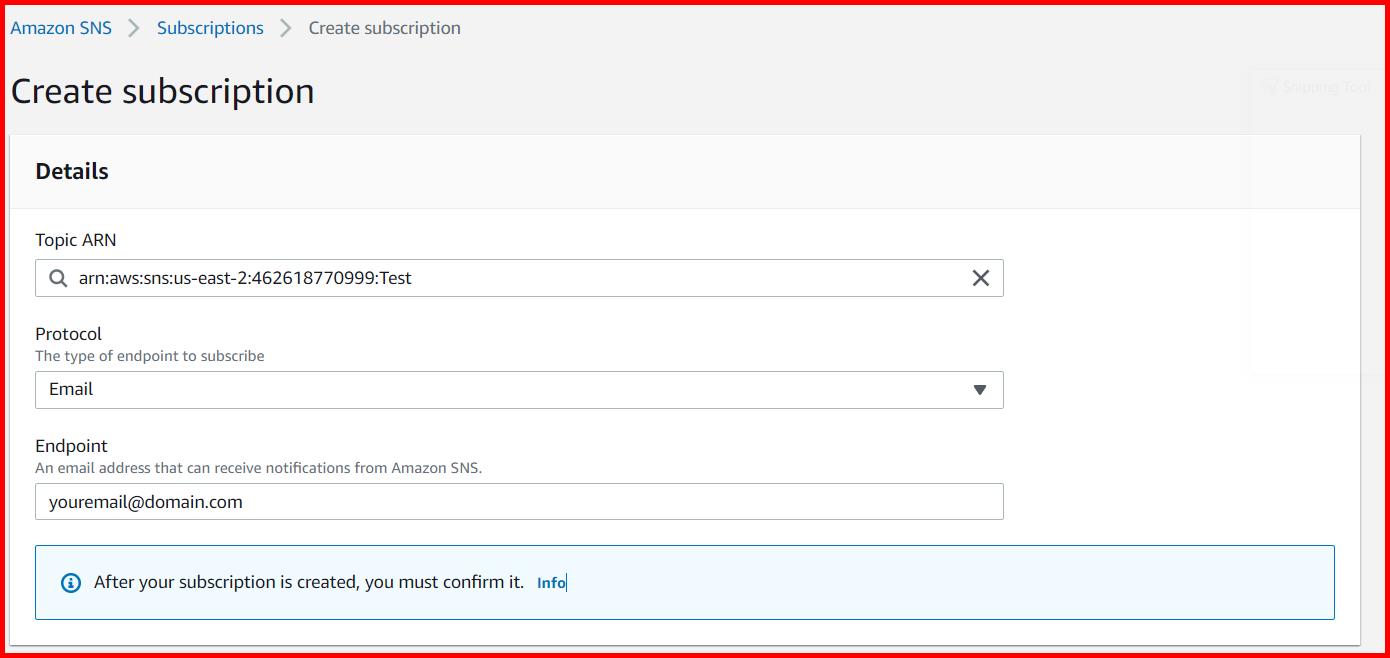Viewport: 1390px width, 658px height.
Task: Click the info circle icon in the confirmation banner
Action: 69,581
